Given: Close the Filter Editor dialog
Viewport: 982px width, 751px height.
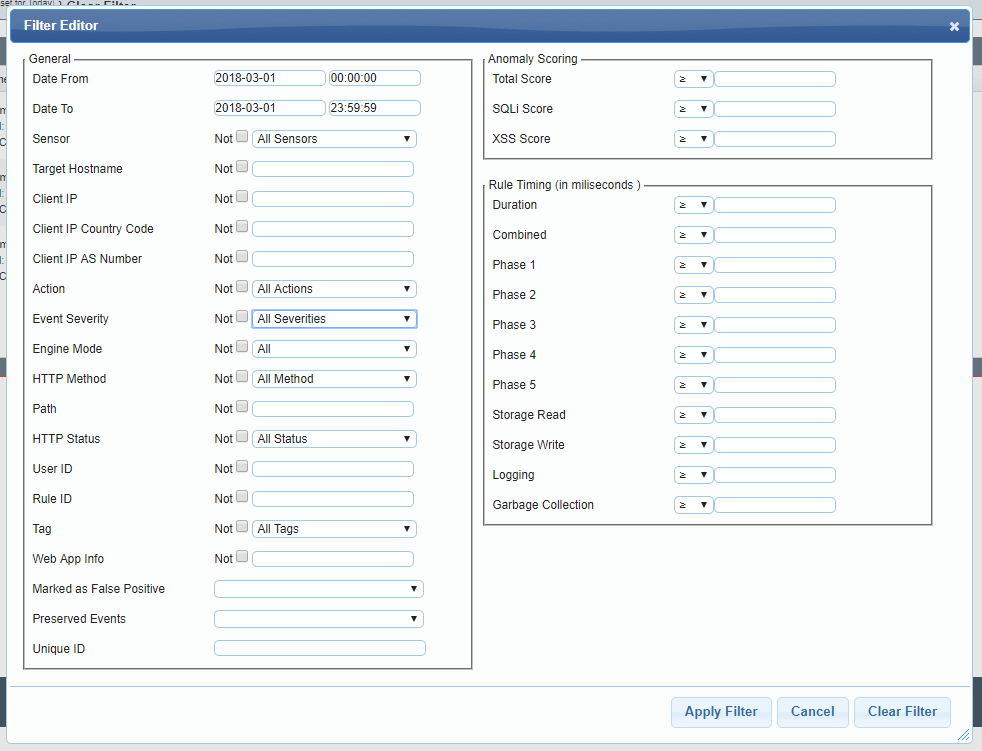Looking at the screenshot, I should point(954,26).
